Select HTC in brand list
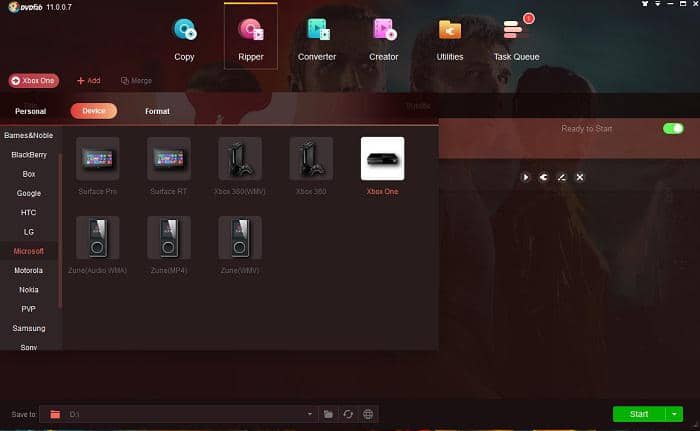This screenshot has height=431, width=700. click(29, 212)
